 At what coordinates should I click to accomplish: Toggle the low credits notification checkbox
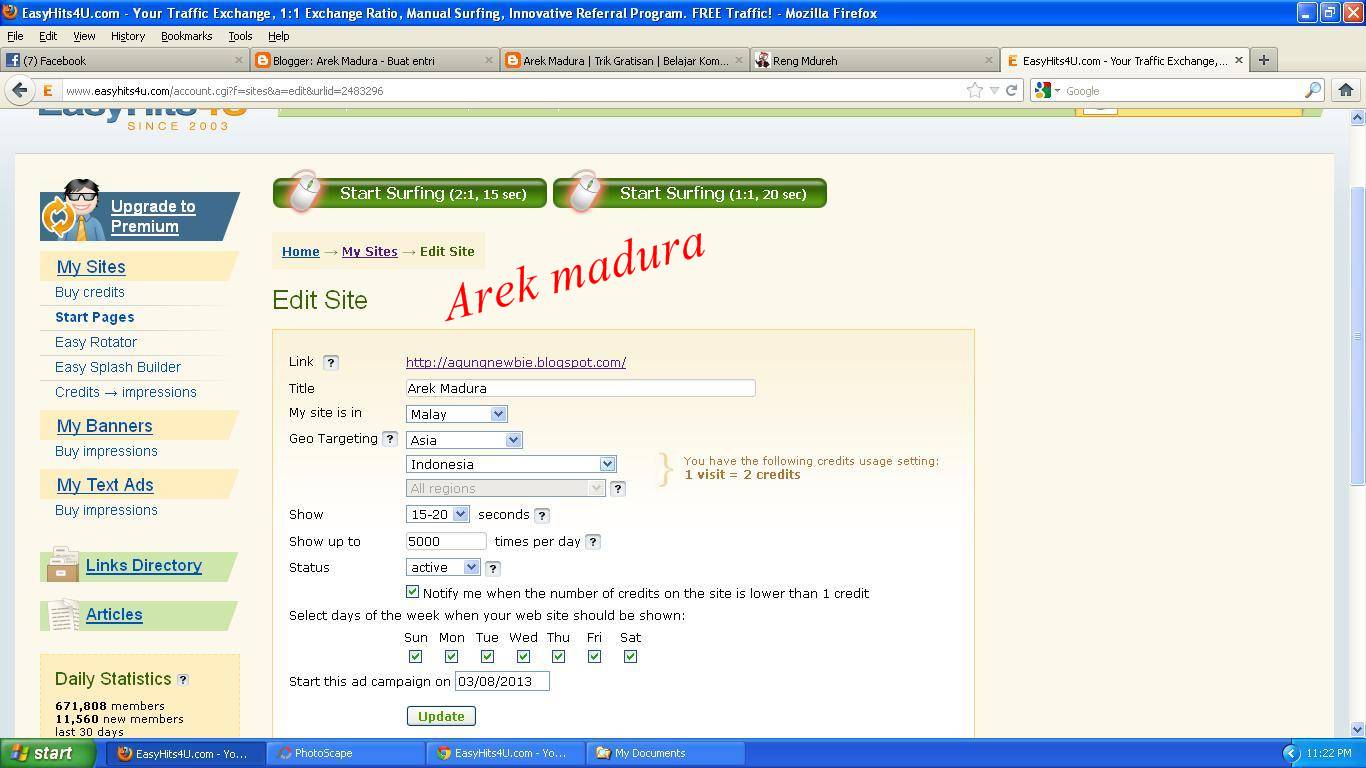click(x=413, y=592)
